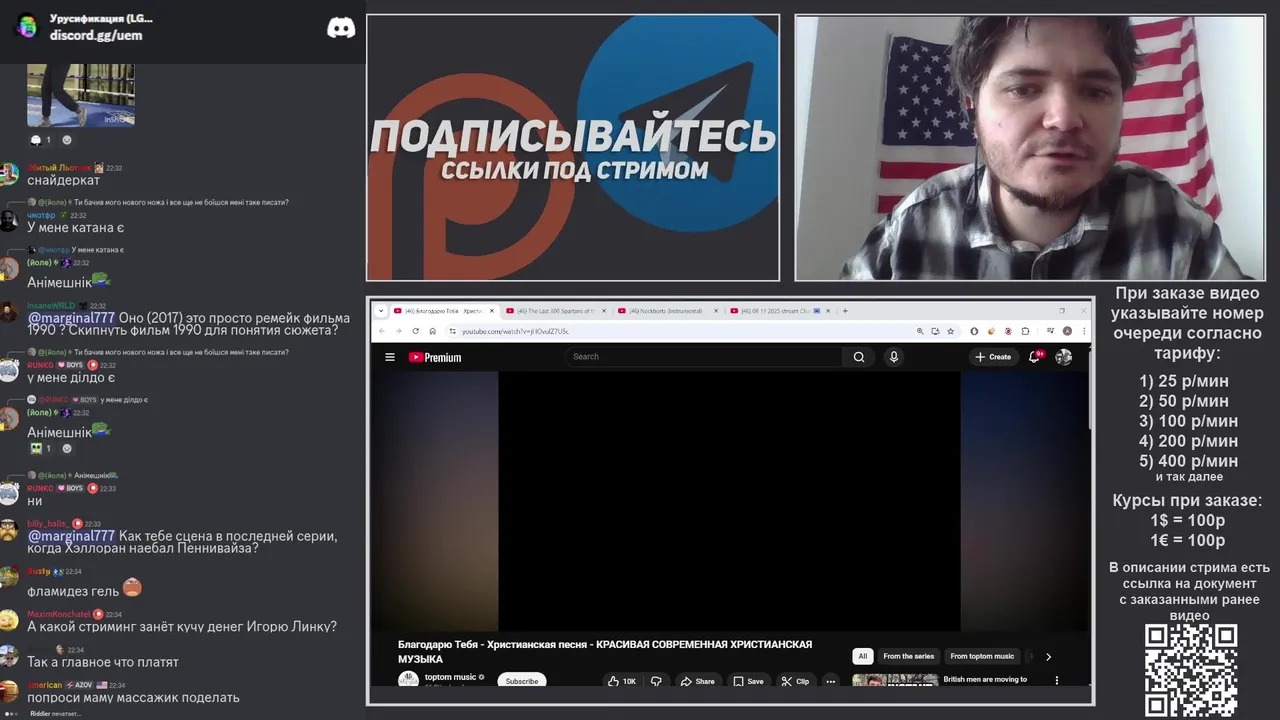Like the video (10K thumbs up)

tap(621, 681)
